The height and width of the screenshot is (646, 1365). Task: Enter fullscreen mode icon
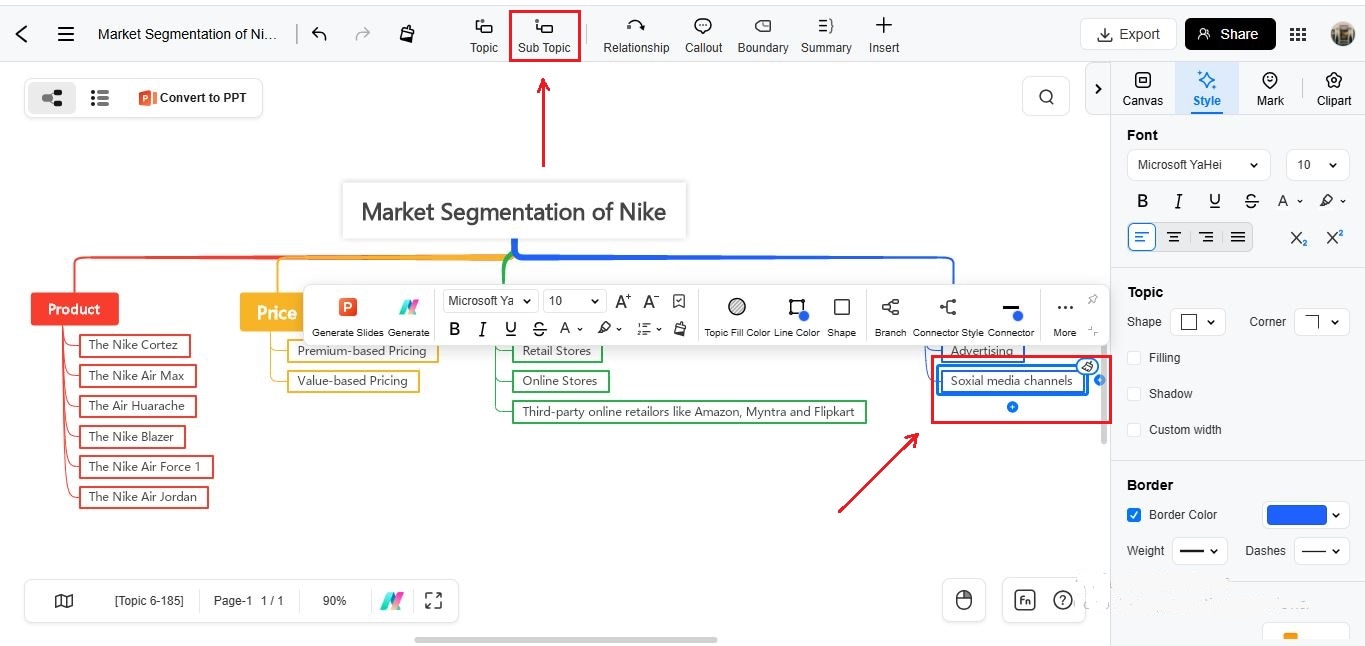pyautogui.click(x=433, y=601)
